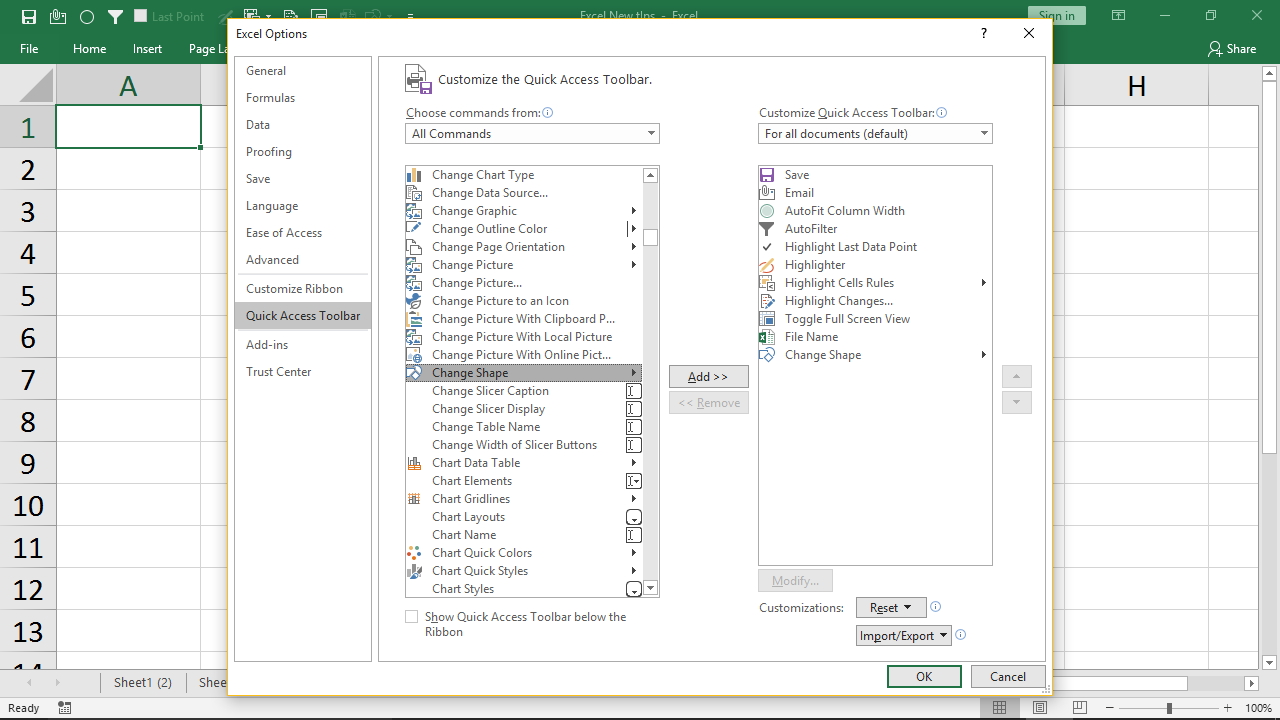1280x720 pixels.
Task: Select the Change Table Name command
Action: click(x=524, y=427)
